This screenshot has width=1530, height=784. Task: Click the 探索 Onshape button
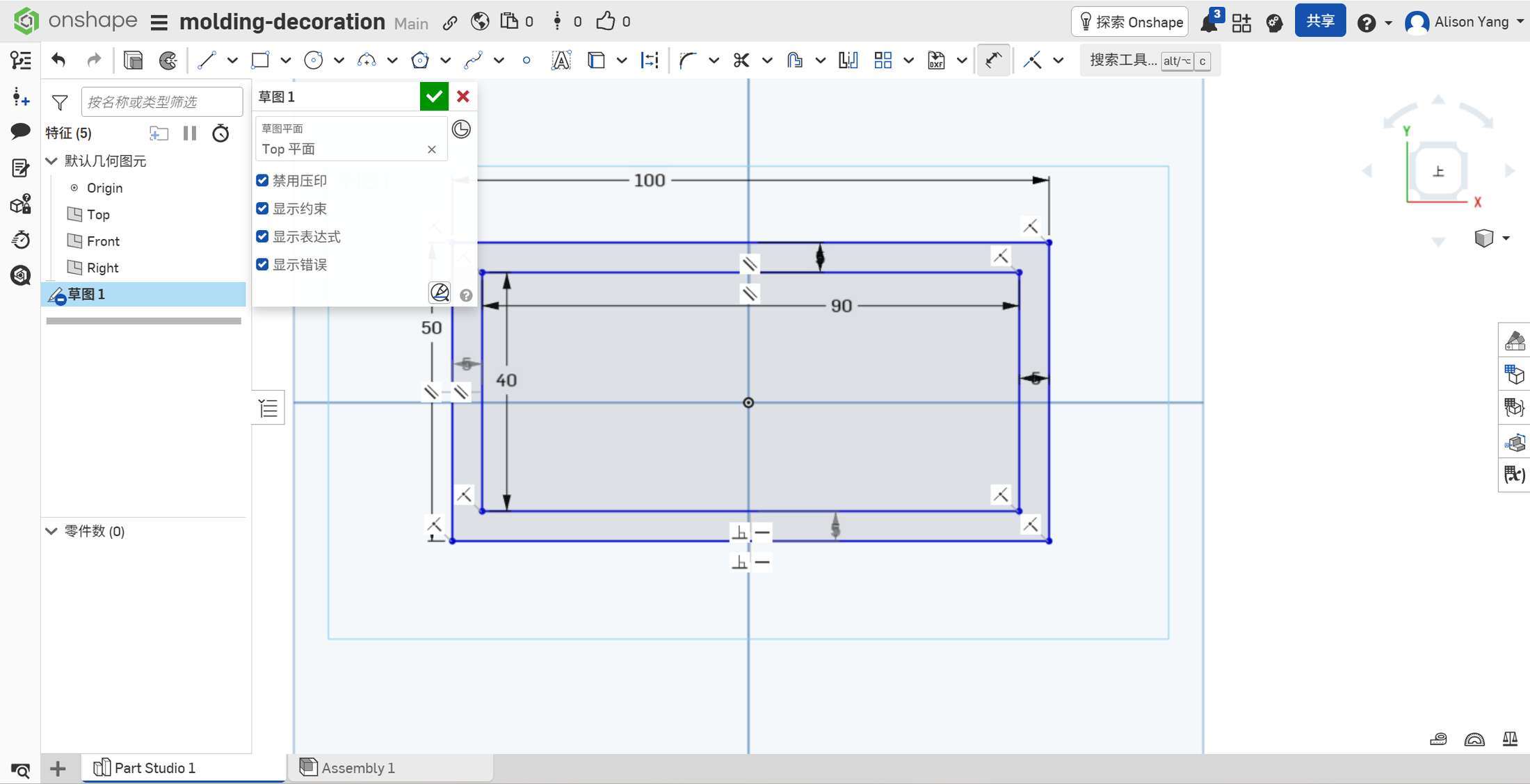[x=1130, y=22]
